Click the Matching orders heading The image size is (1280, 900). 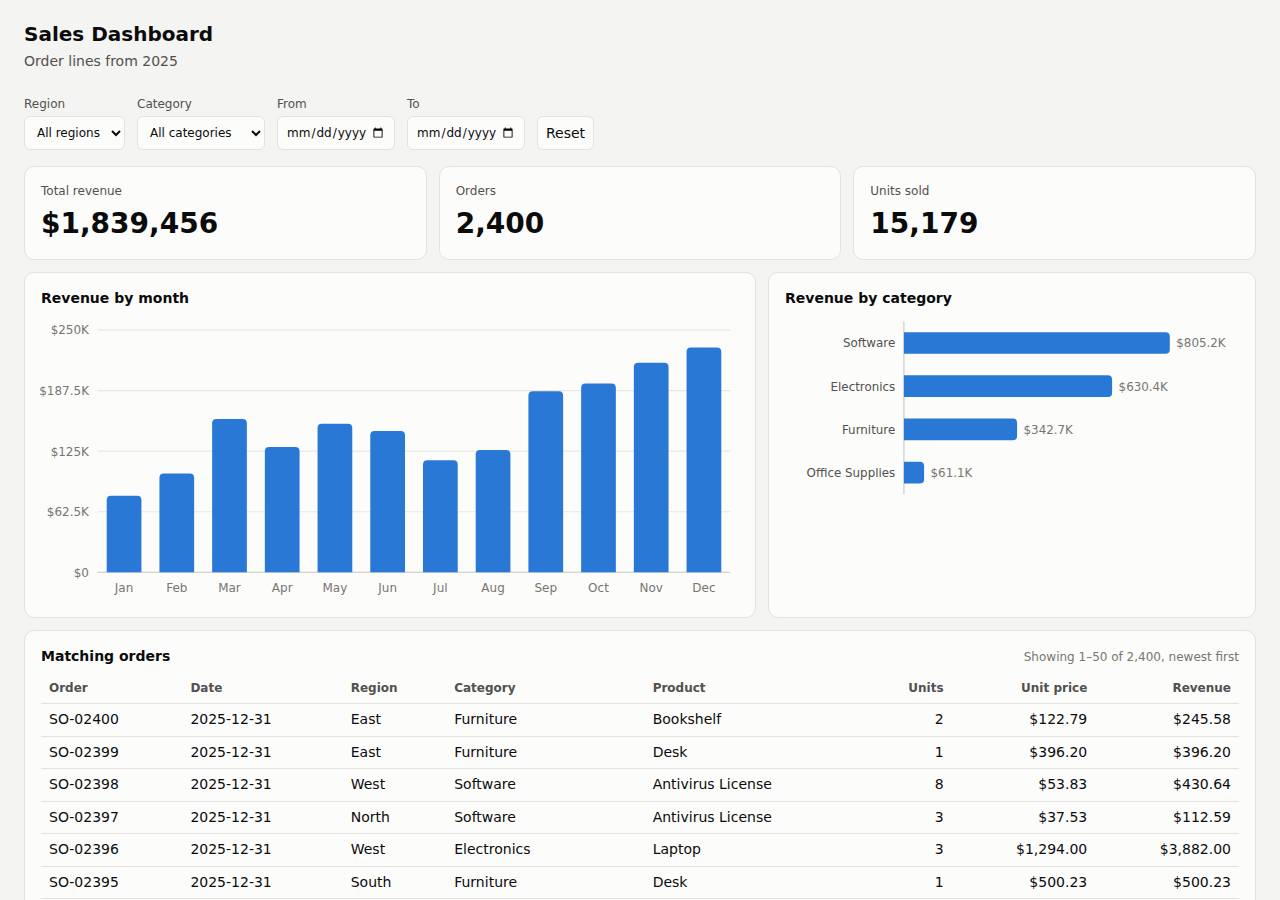(x=106, y=656)
